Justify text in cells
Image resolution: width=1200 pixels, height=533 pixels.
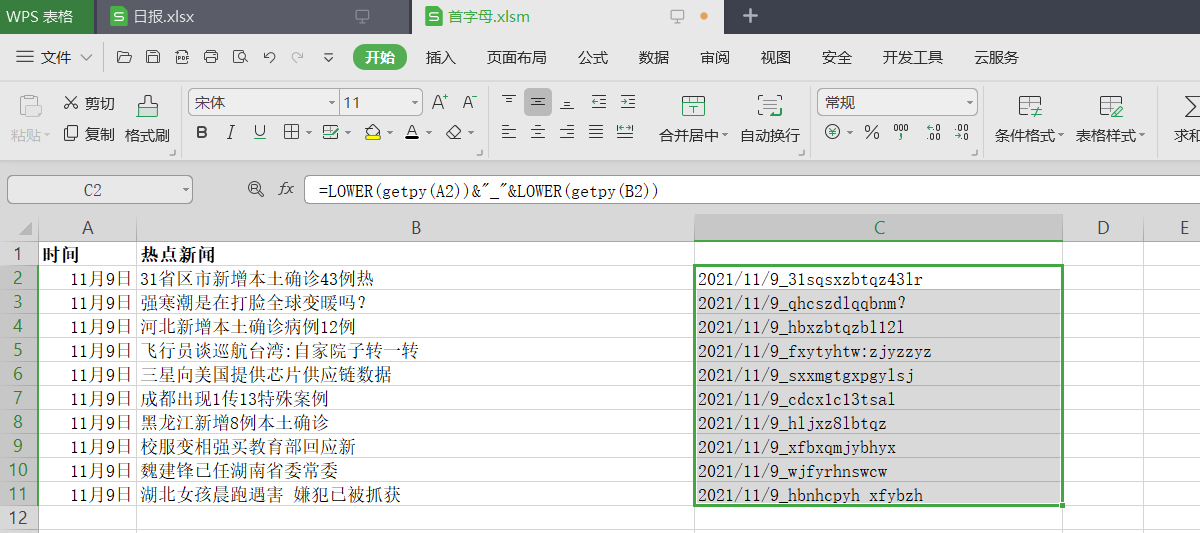click(x=597, y=132)
